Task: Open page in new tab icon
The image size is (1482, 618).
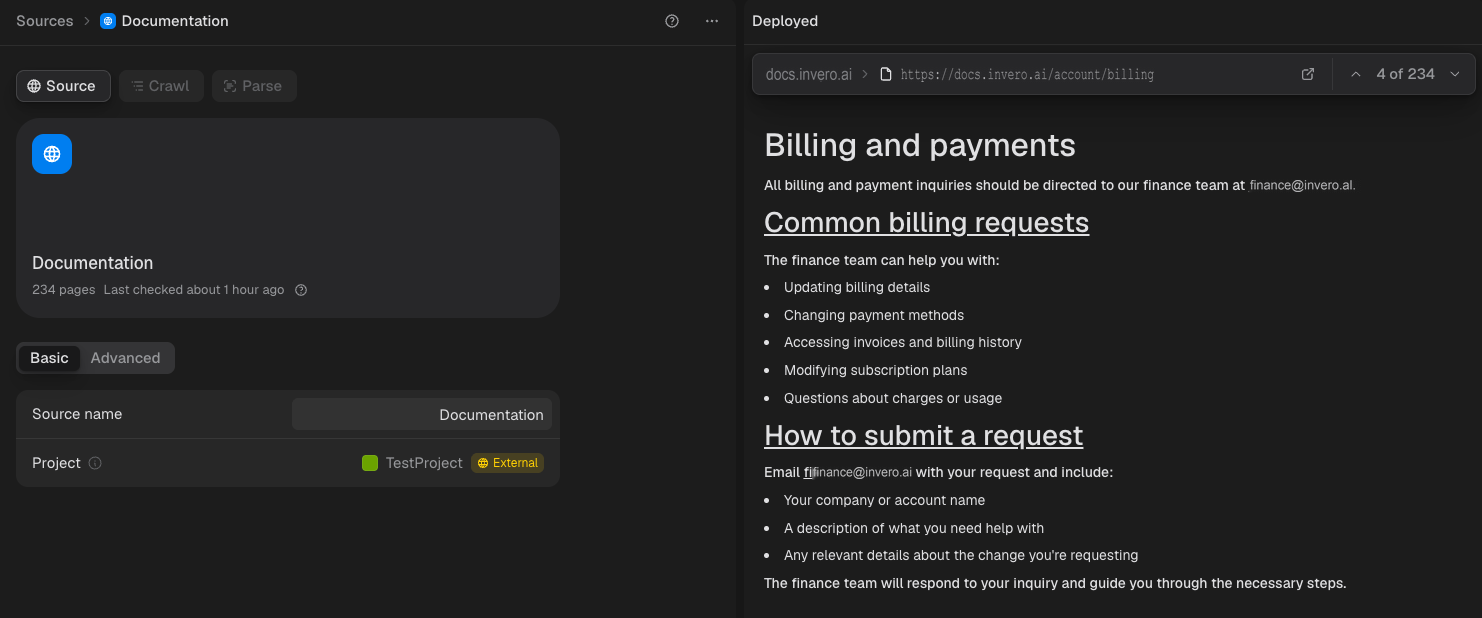Action: click(1308, 74)
